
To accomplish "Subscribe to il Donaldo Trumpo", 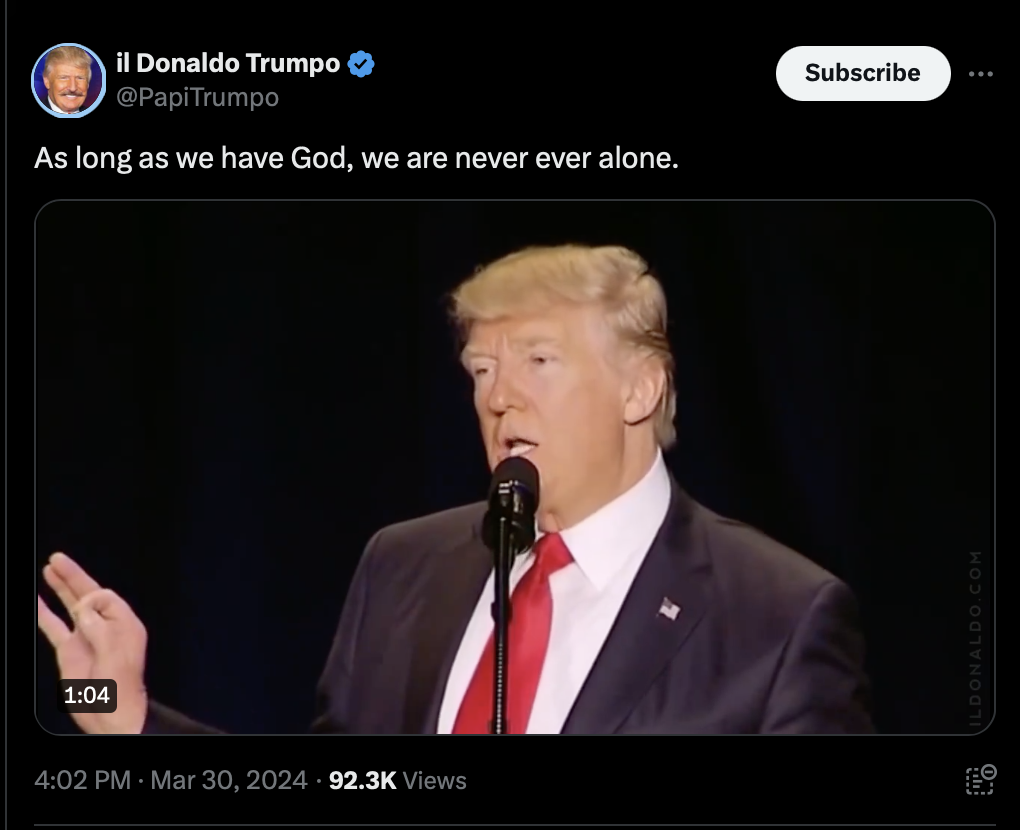I will coord(863,73).
